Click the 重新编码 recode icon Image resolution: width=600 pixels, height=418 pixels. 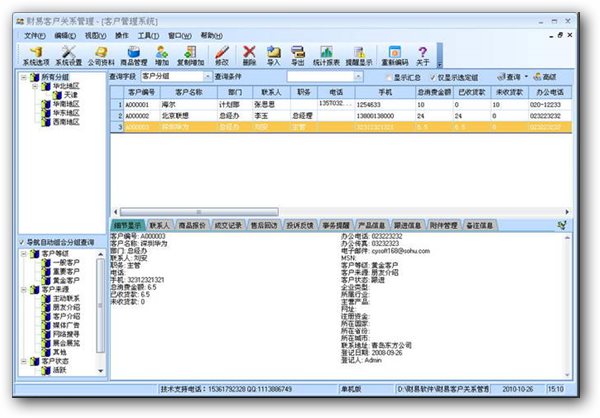coord(395,56)
